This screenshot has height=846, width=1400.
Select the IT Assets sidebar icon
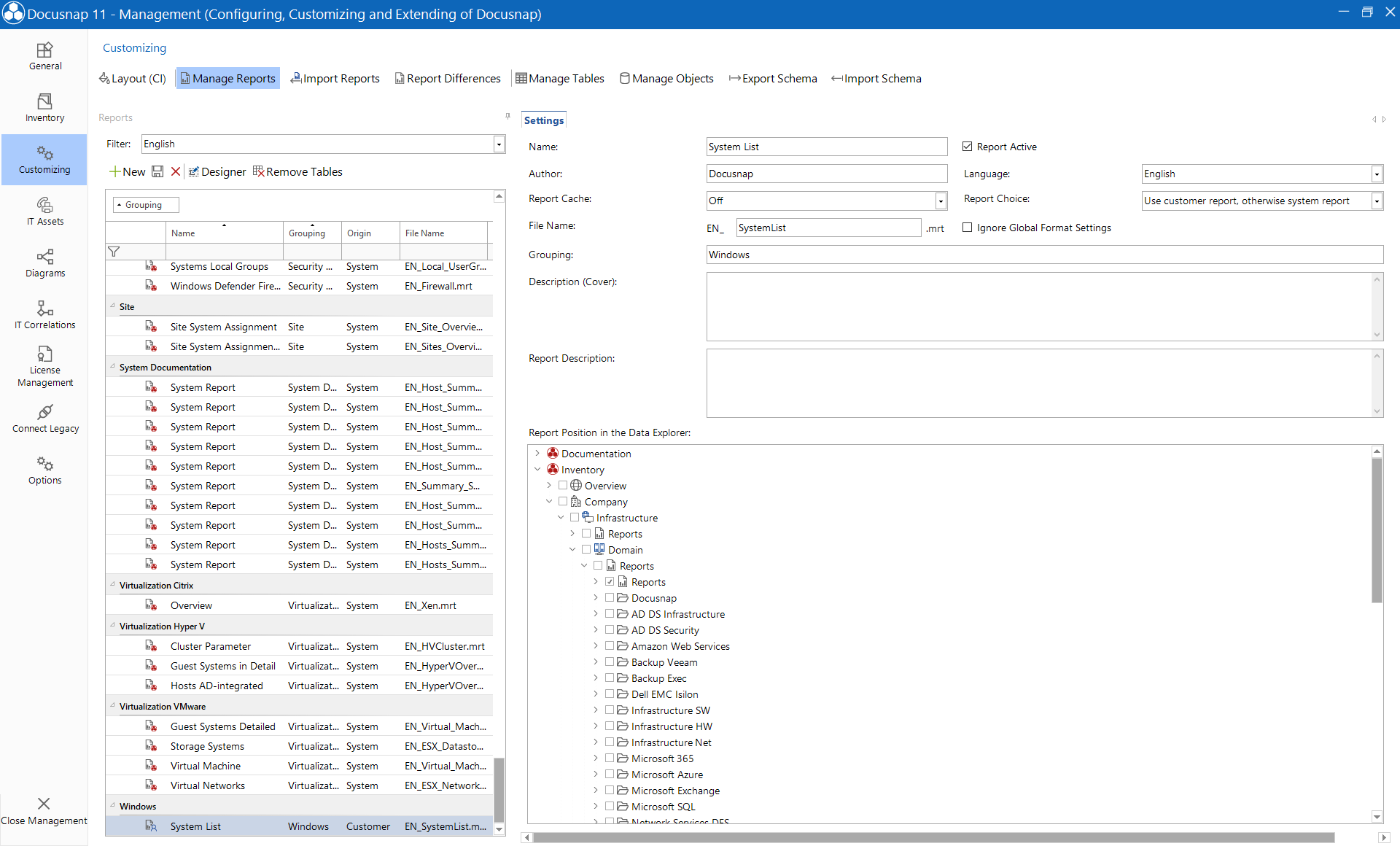point(44,211)
